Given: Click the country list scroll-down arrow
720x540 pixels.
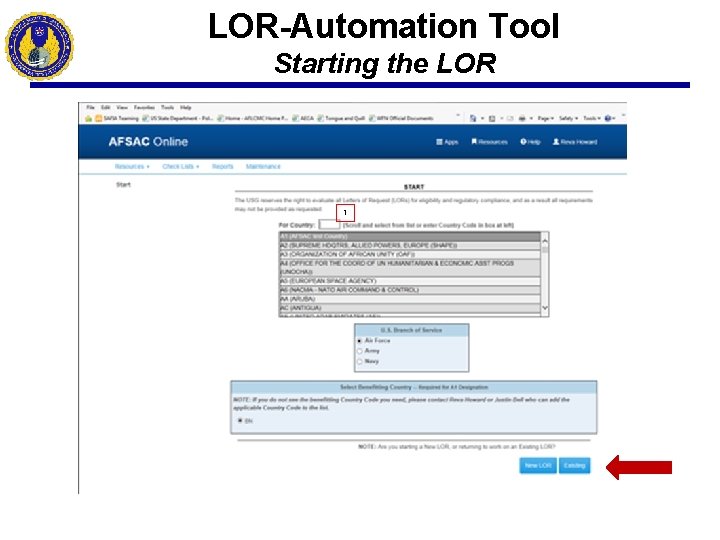Looking at the screenshot, I should [x=545, y=308].
